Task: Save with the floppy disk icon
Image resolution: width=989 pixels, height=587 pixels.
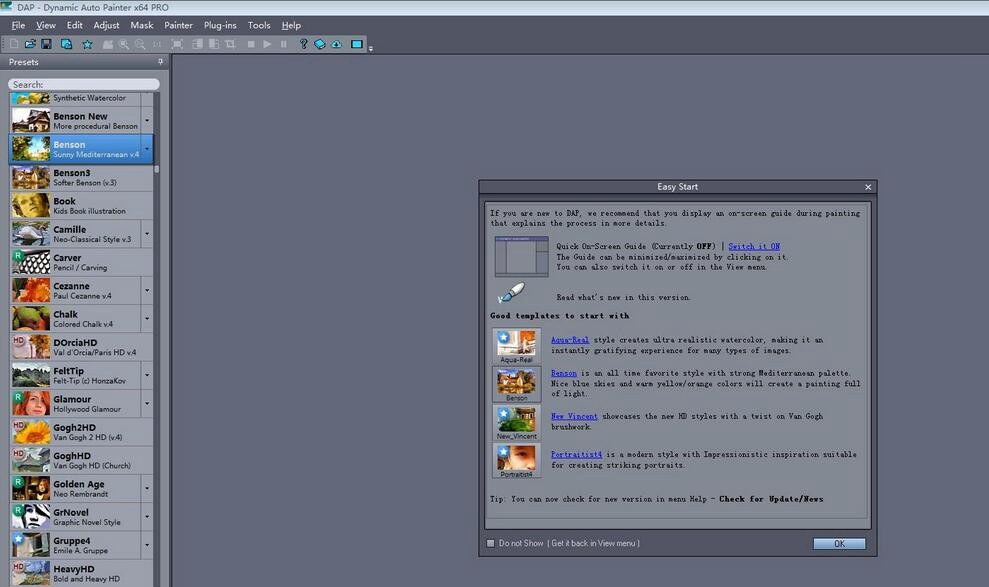Action: [x=46, y=44]
